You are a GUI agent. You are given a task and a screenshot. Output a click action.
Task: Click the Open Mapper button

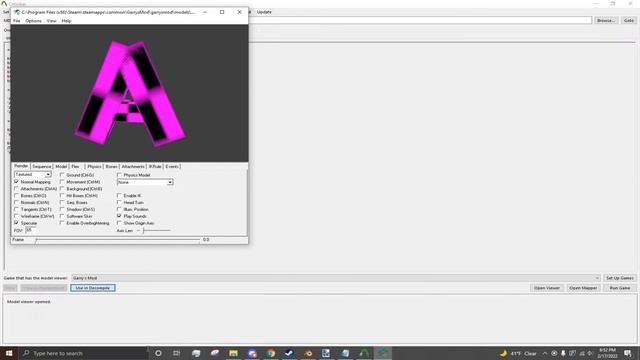[583, 288]
